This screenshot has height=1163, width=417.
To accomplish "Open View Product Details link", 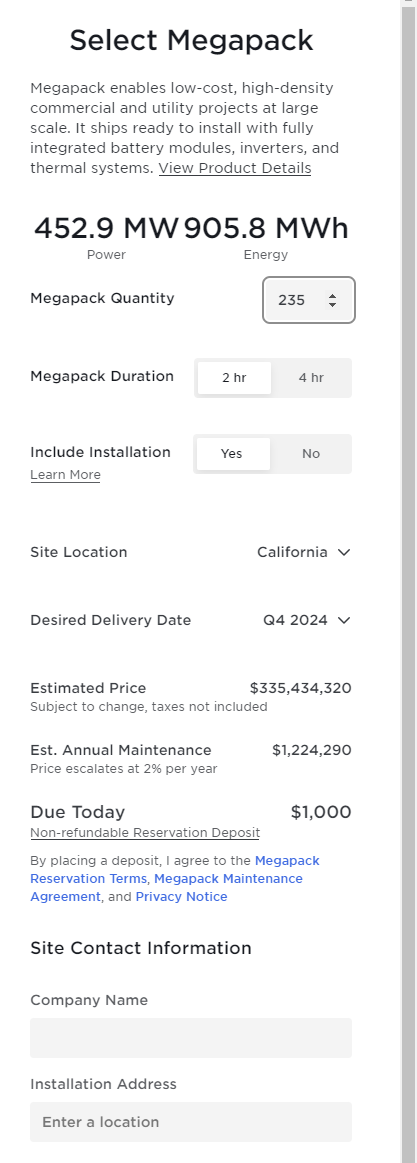I will (235, 168).
